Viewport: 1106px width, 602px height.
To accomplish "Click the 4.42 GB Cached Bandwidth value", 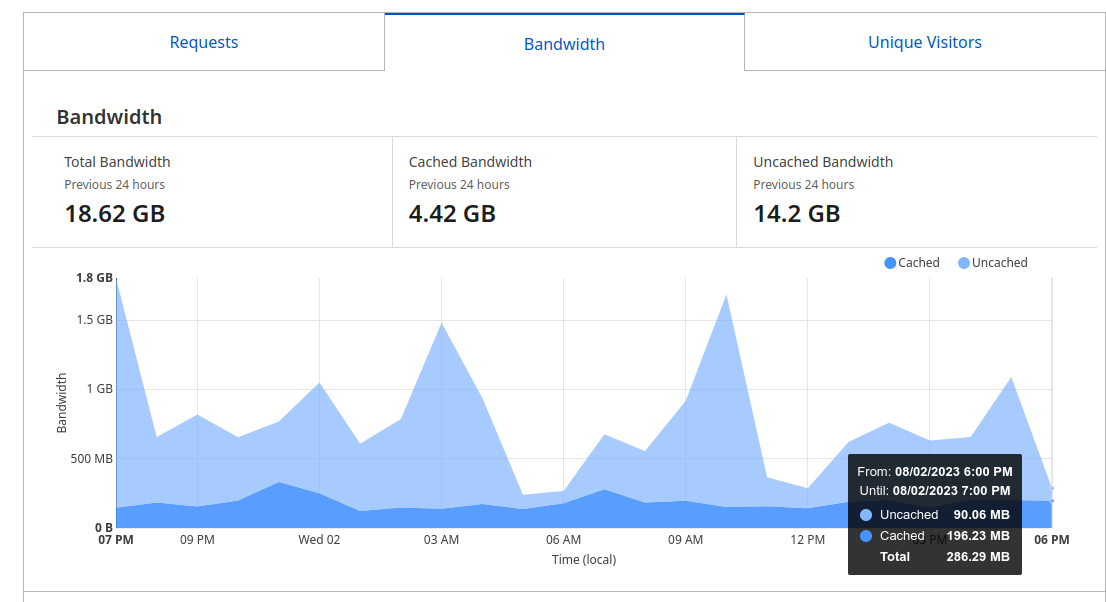I will pyautogui.click(x=452, y=213).
